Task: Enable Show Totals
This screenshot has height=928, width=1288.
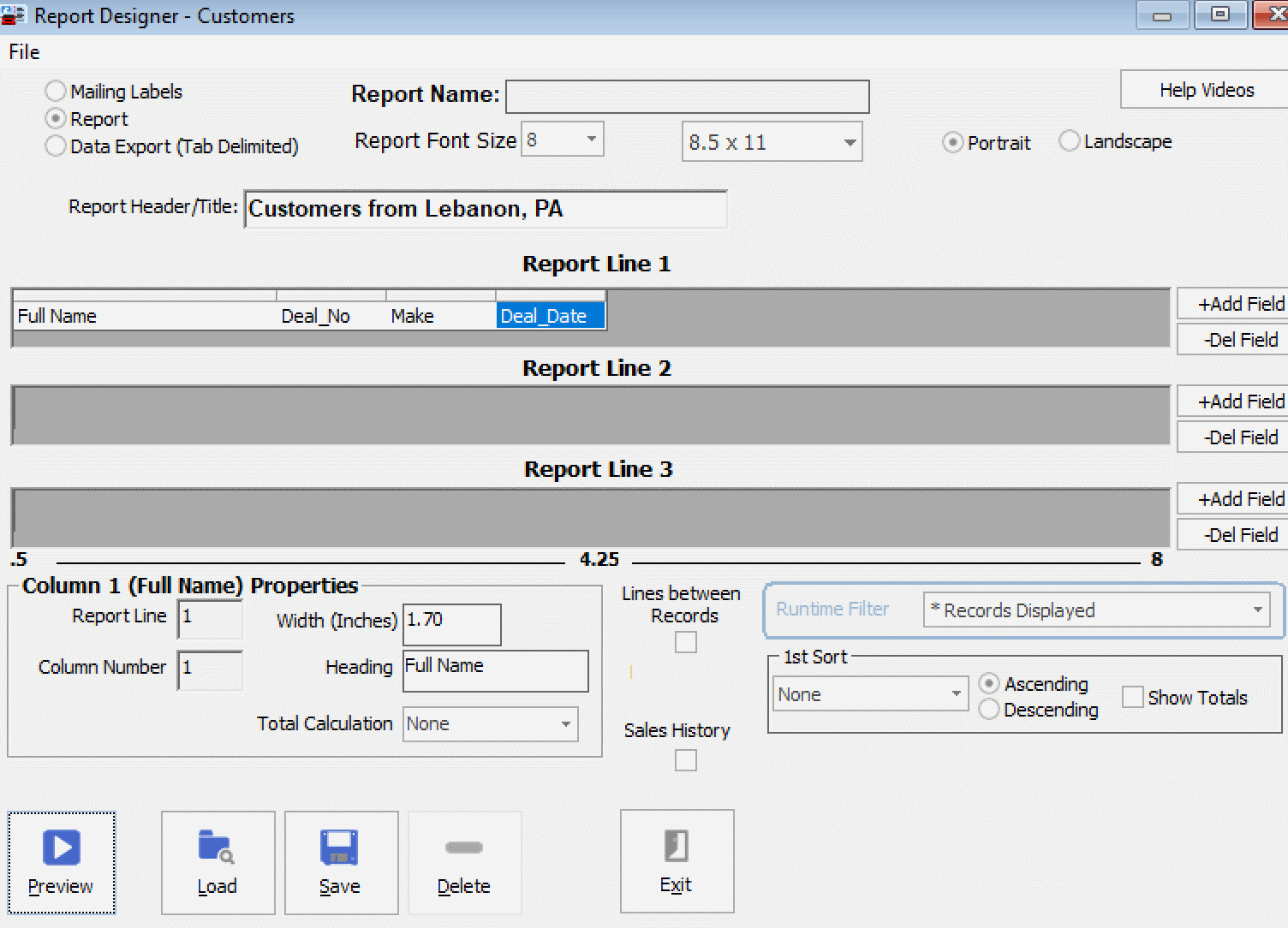Action: 1132,697
